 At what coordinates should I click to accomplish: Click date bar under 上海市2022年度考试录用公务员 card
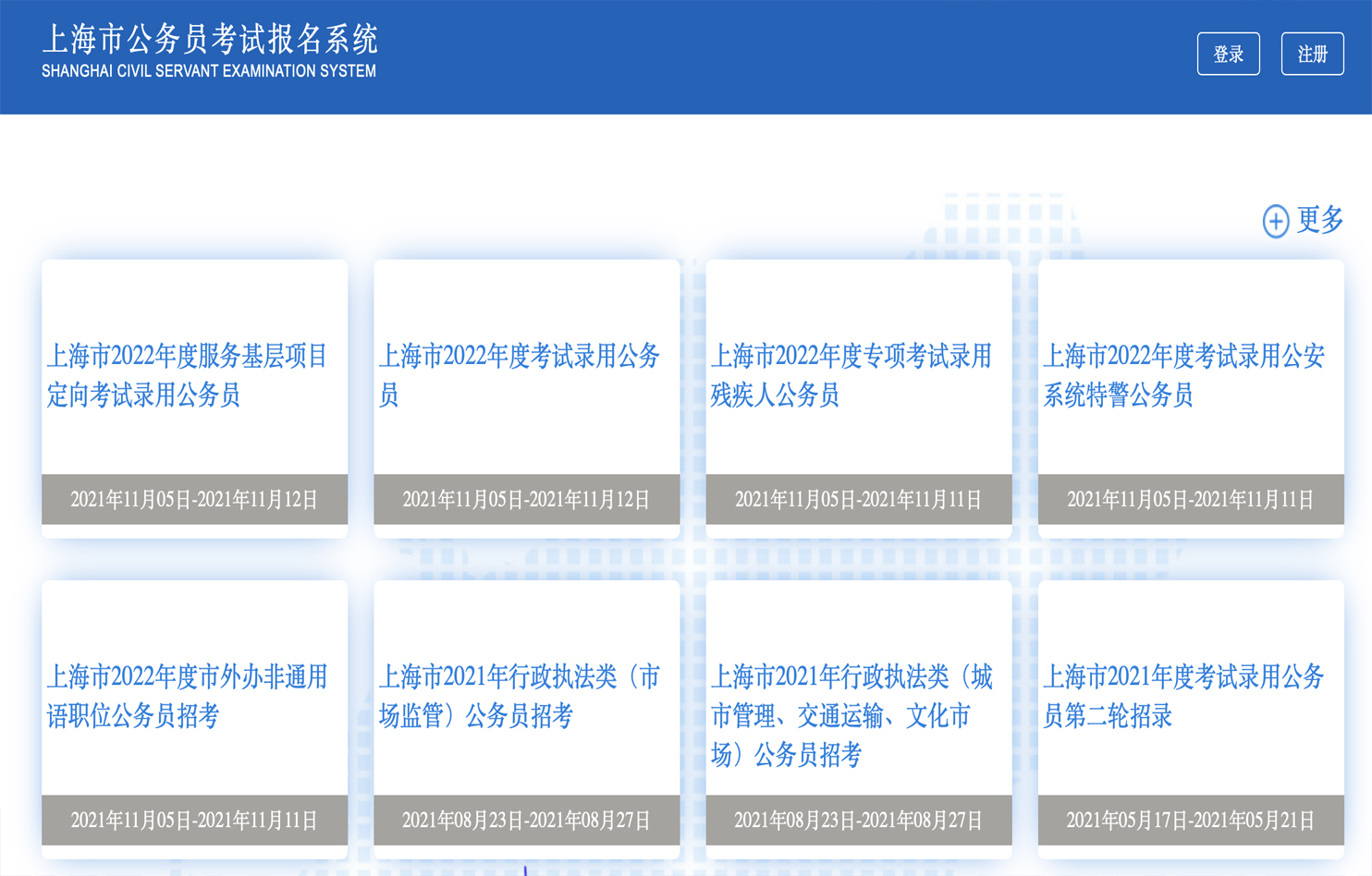tap(526, 499)
